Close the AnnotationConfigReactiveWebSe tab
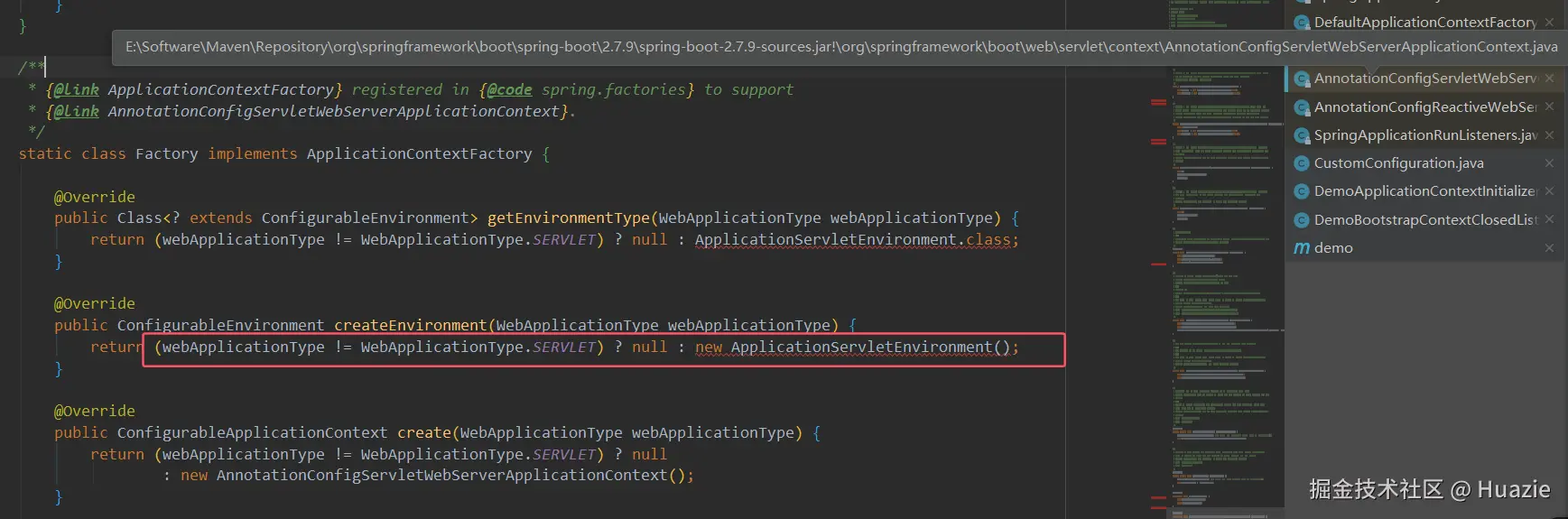The height and width of the screenshot is (519, 1568). [1549, 107]
